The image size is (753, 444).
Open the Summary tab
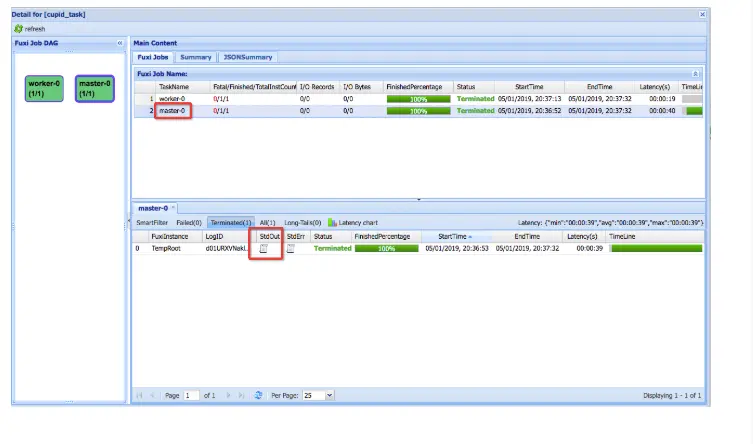195,57
